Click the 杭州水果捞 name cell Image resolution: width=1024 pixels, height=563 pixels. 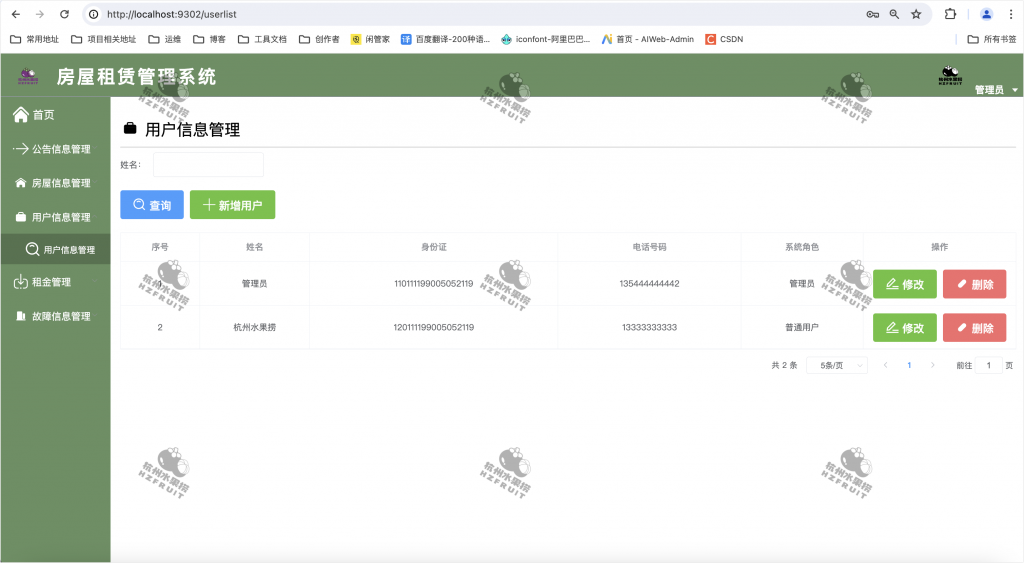[255, 327]
